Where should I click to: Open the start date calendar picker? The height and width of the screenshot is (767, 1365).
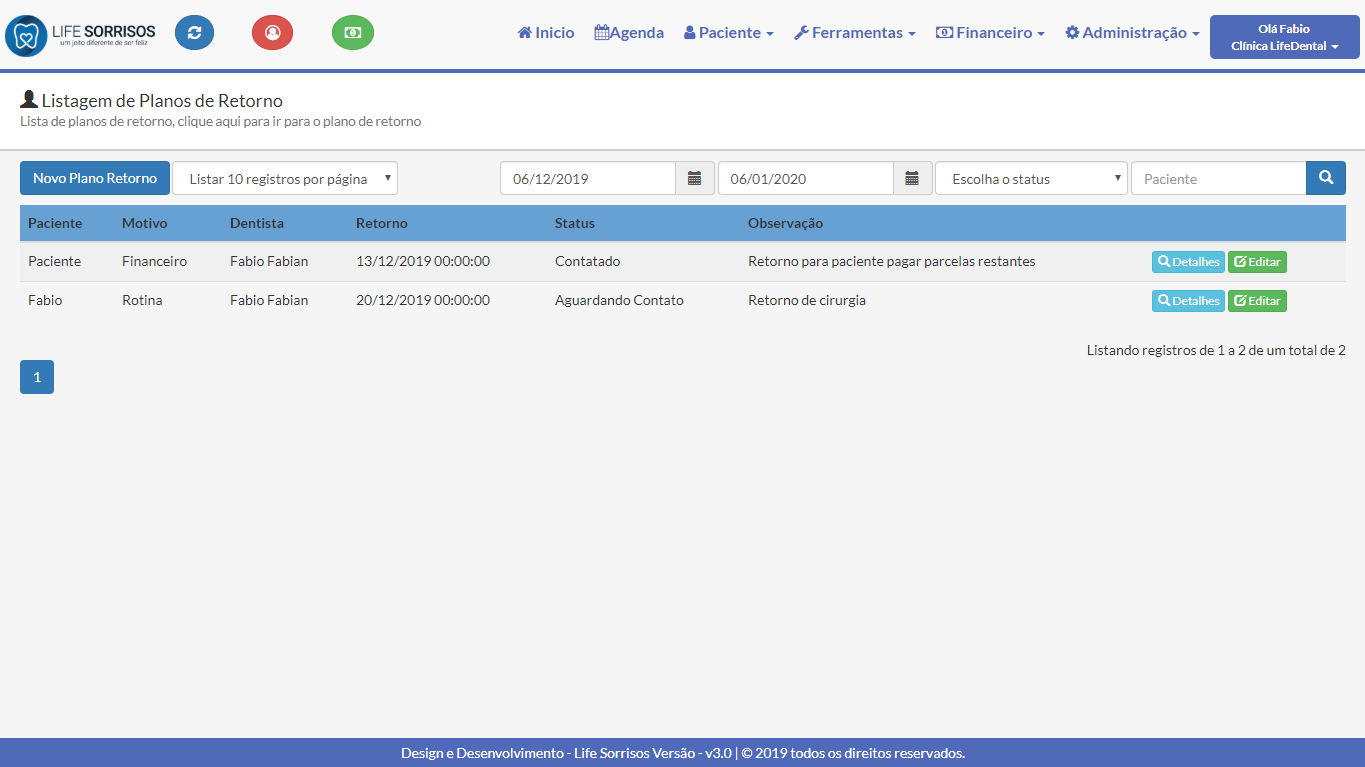pos(695,179)
